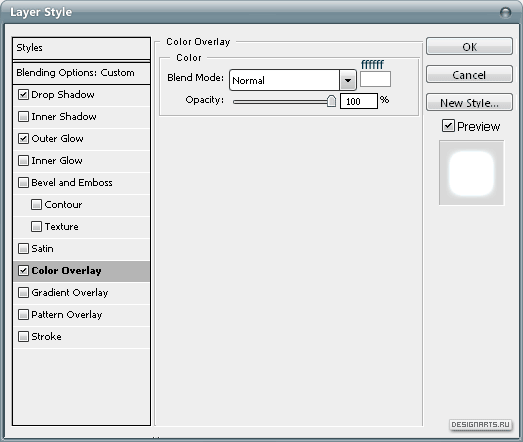The width and height of the screenshot is (523, 442).
Task: Enable the Pattern Overlay checkbox
Action: coord(23,315)
